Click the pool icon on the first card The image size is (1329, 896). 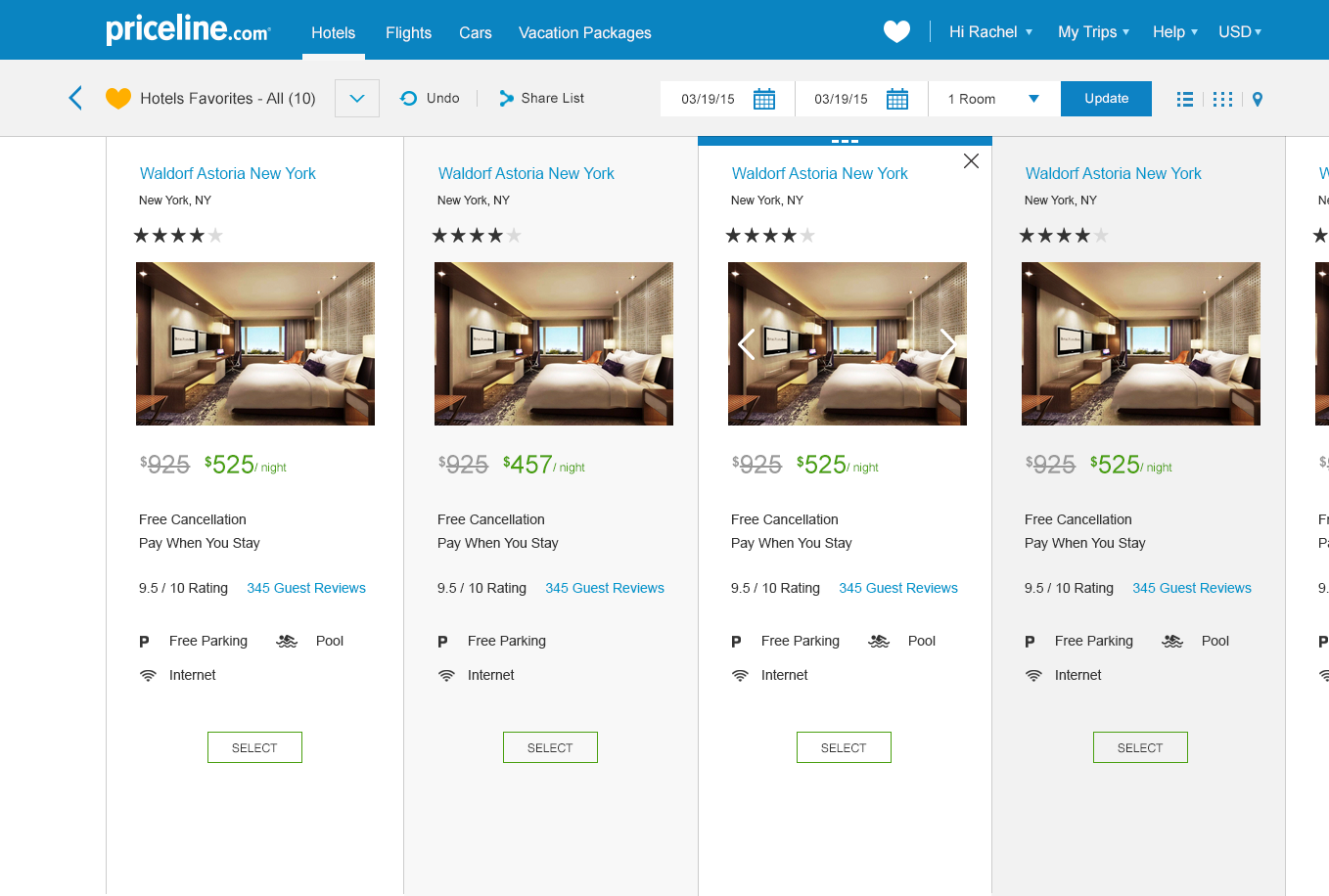point(287,641)
